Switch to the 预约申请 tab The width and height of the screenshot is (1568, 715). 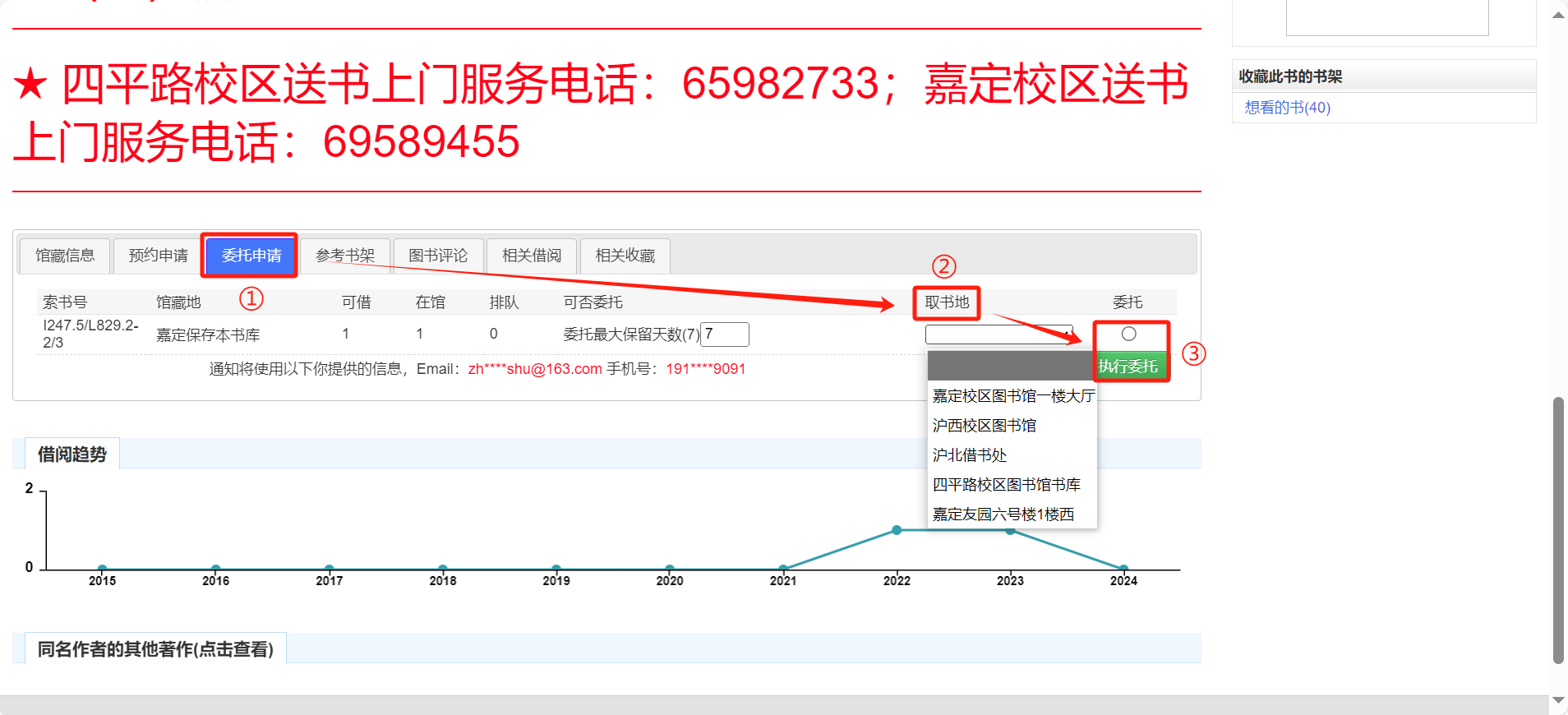pyautogui.click(x=158, y=256)
